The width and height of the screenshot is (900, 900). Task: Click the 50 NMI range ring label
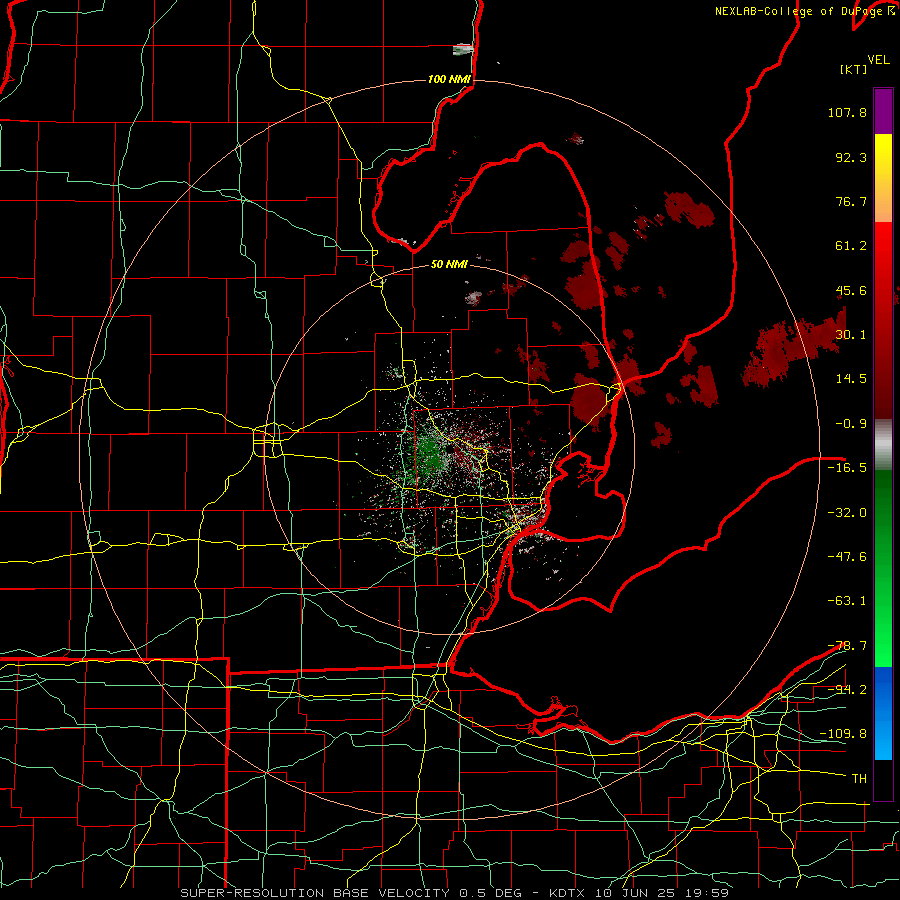tap(449, 264)
